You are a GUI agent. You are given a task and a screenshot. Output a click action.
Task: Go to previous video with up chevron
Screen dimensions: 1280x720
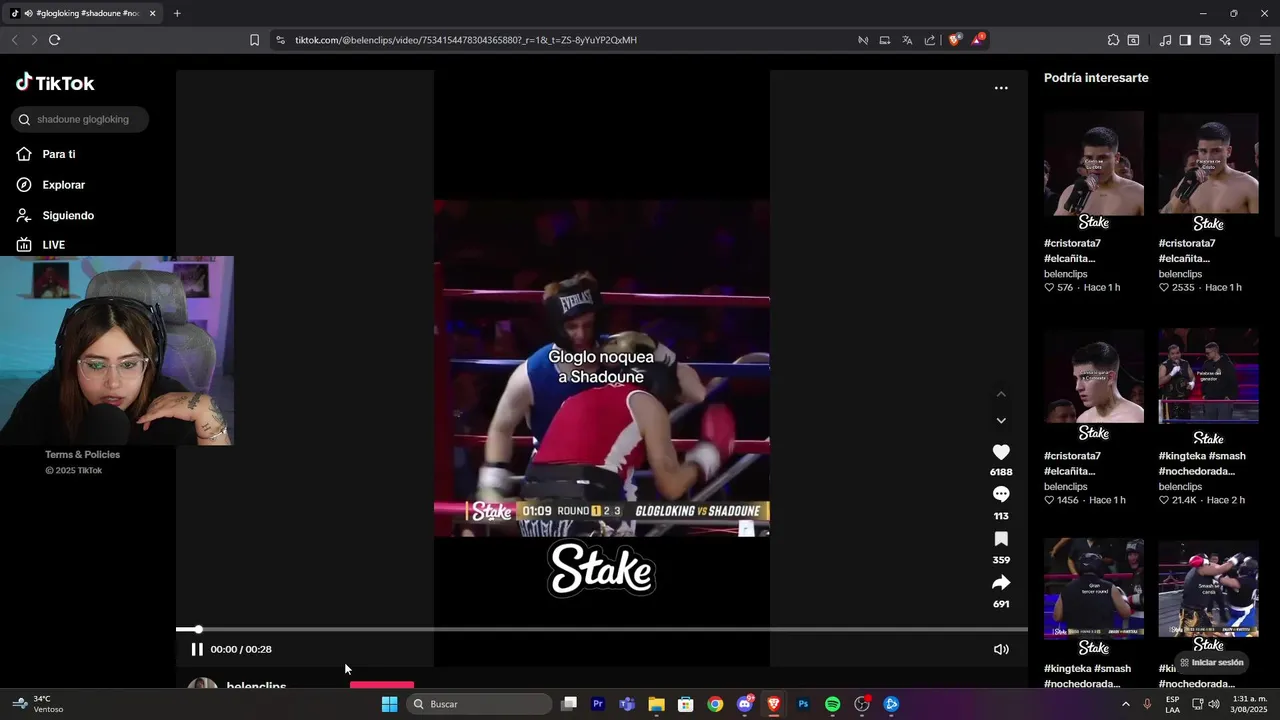pos(1001,394)
